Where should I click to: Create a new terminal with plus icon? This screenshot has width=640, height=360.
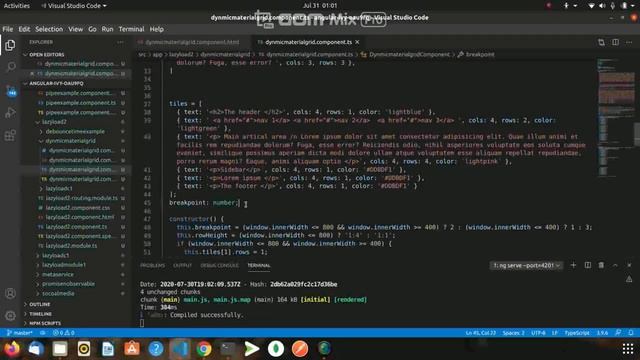tap(573, 265)
